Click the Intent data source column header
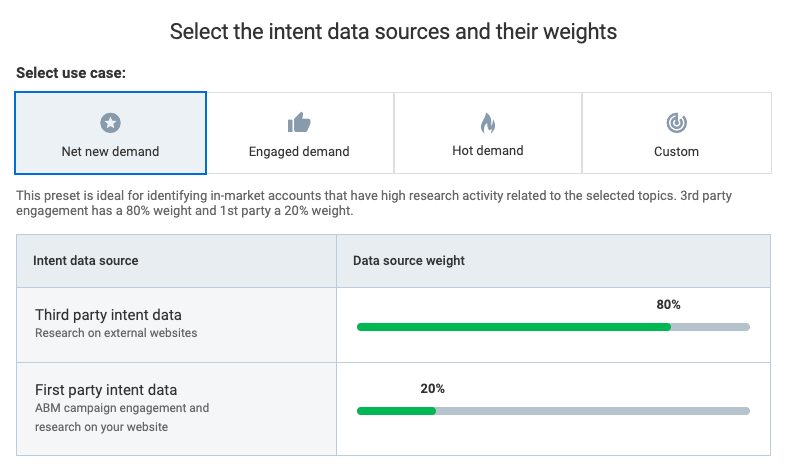Viewport: 786px width, 475px height. coord(86,261)
